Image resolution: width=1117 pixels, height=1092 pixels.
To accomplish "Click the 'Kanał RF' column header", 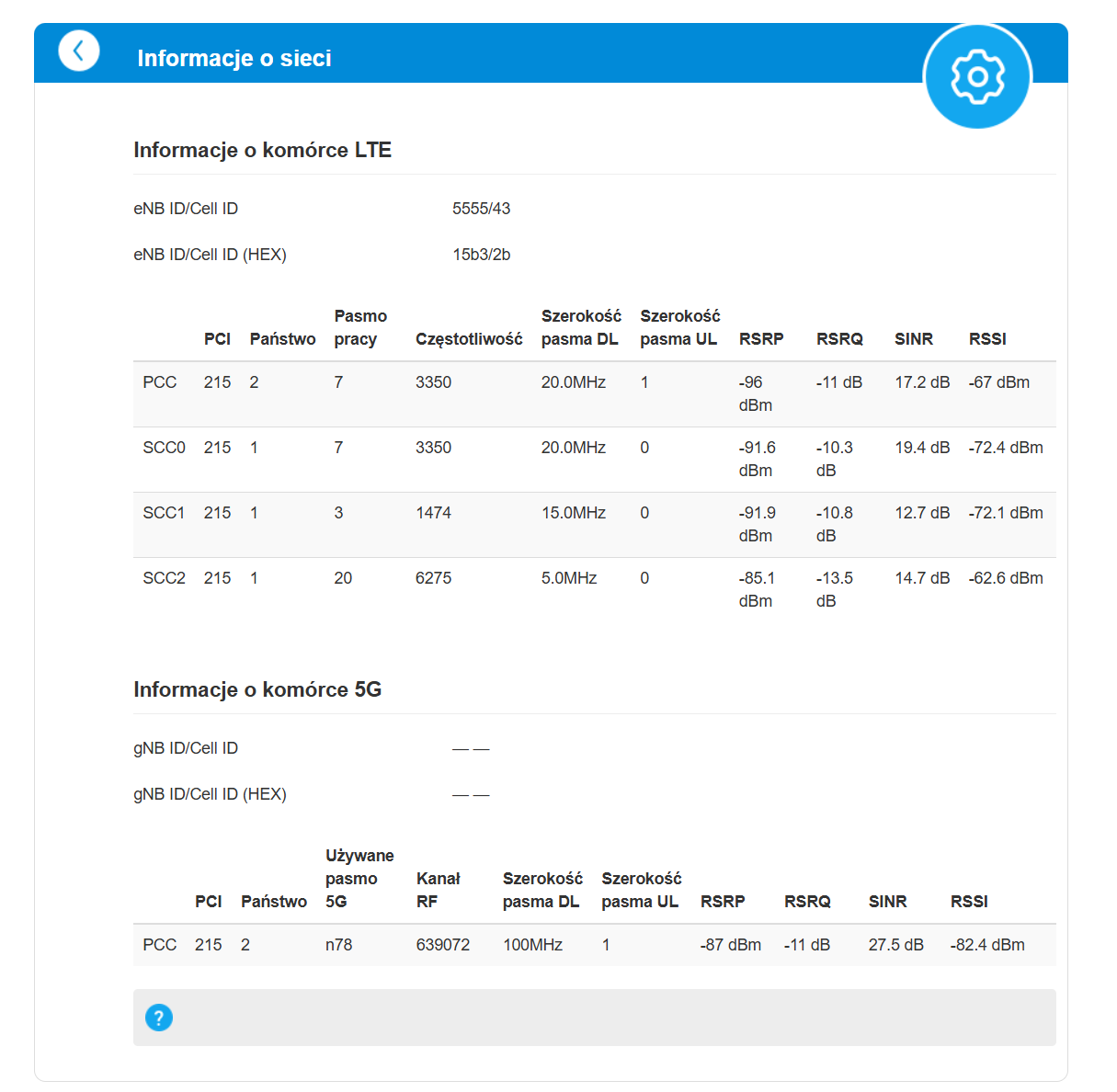I will (x=439, y=890).
